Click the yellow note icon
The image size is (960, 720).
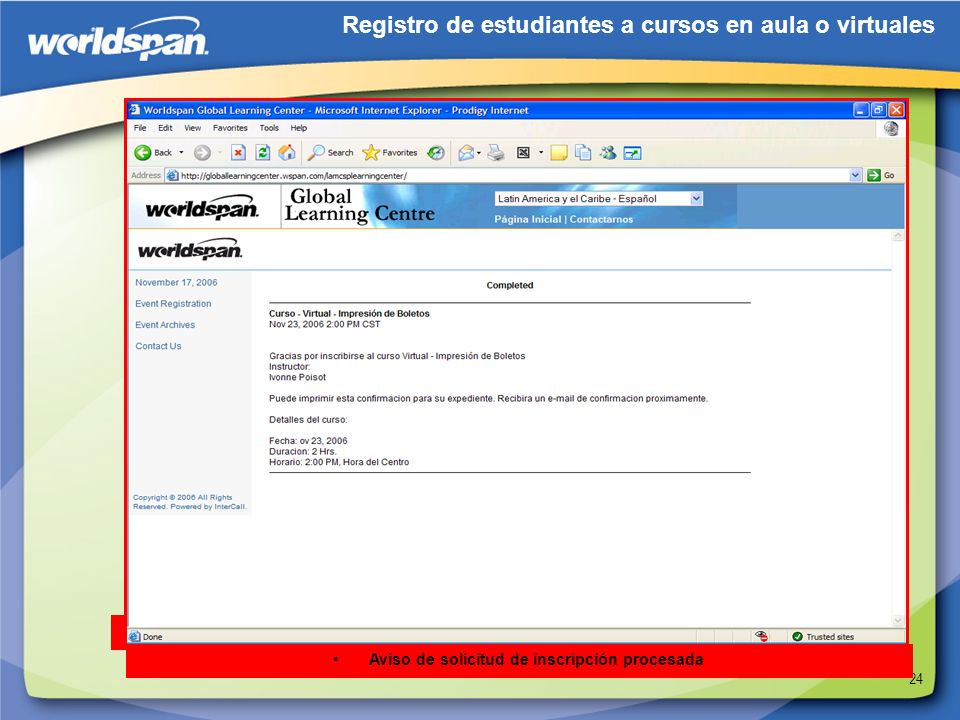tap(559, 152)
